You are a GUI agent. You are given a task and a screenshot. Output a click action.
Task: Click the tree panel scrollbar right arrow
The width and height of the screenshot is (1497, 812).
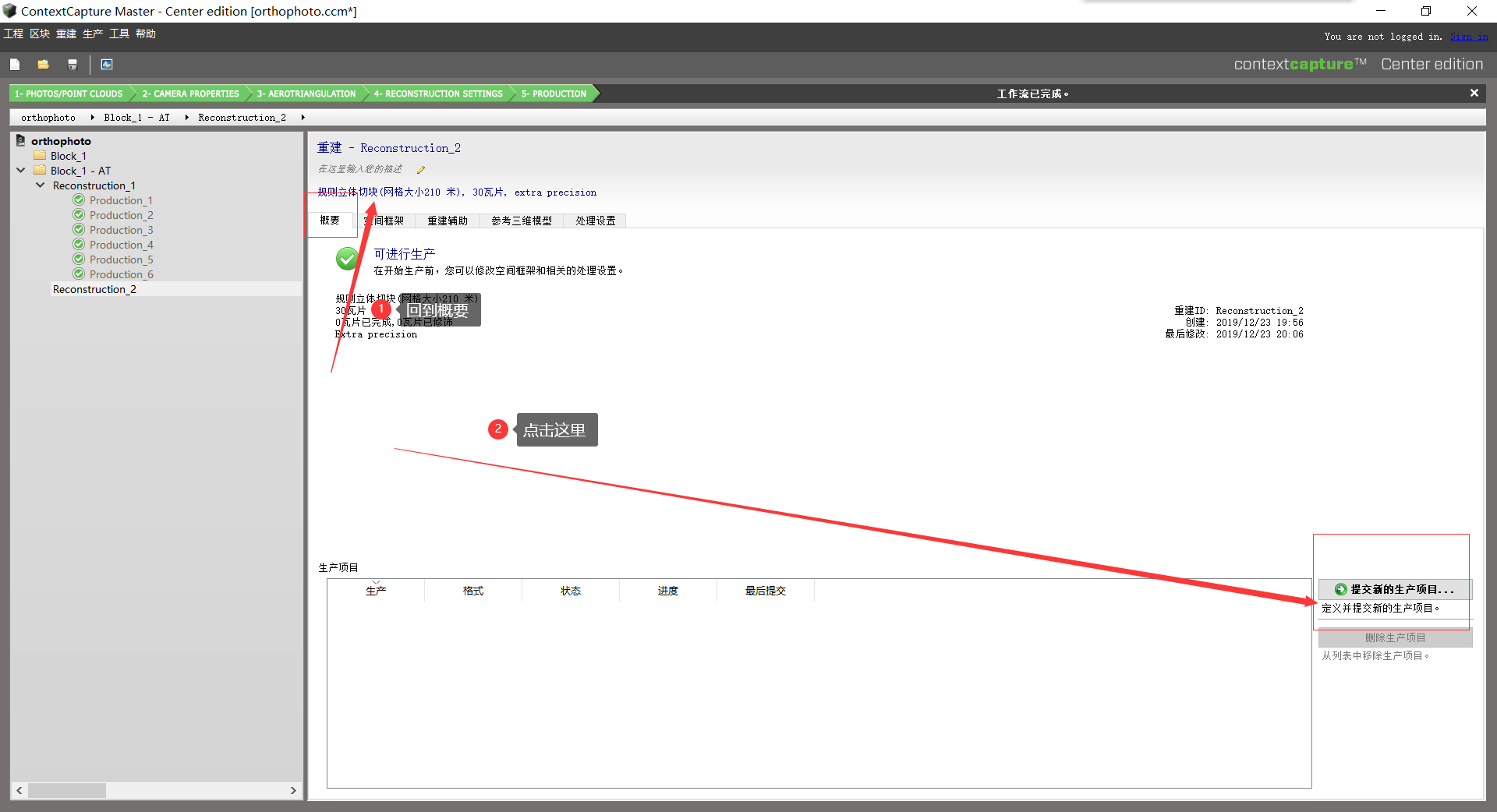click(293, 790)
